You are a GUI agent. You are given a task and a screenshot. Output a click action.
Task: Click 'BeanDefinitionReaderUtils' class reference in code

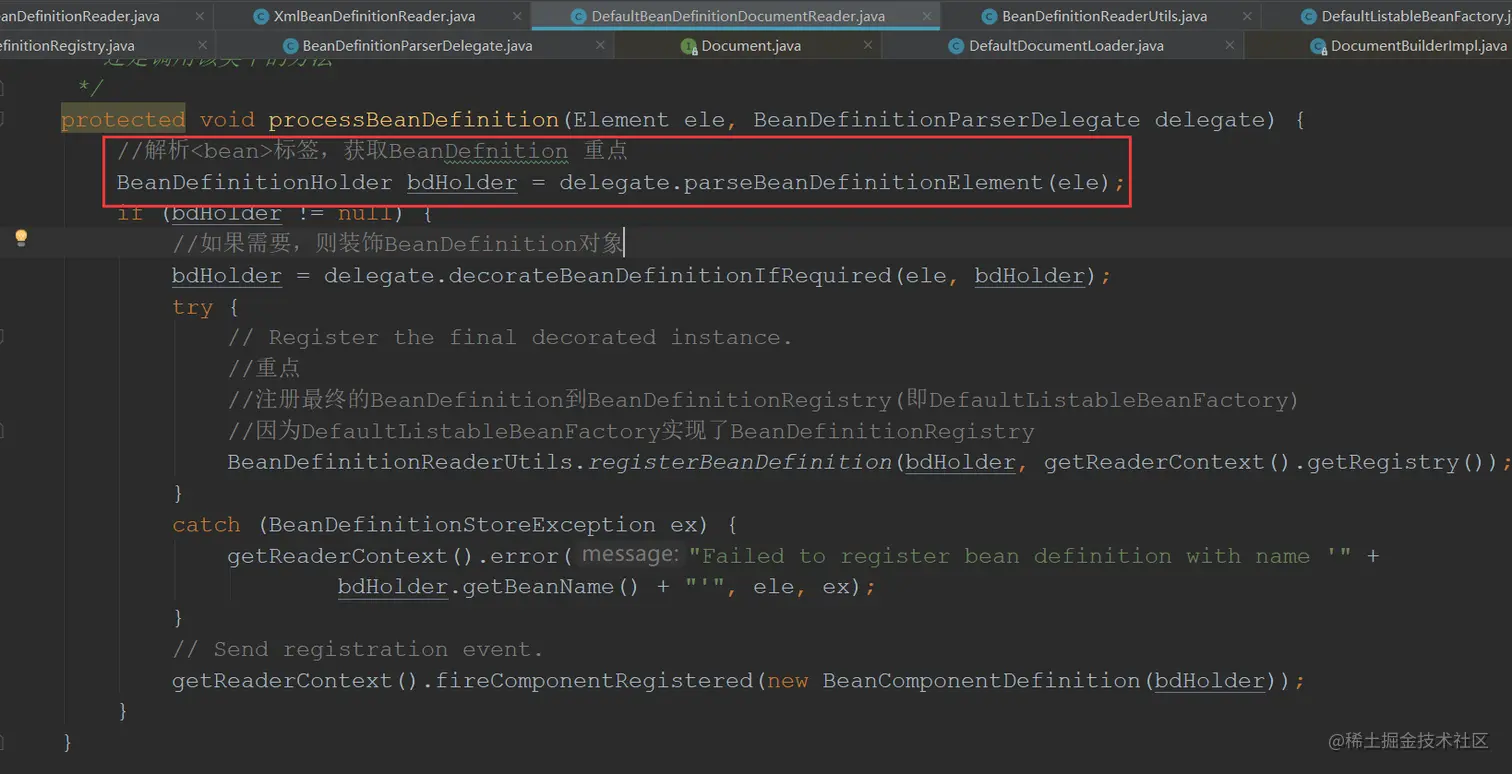[400, 462]
